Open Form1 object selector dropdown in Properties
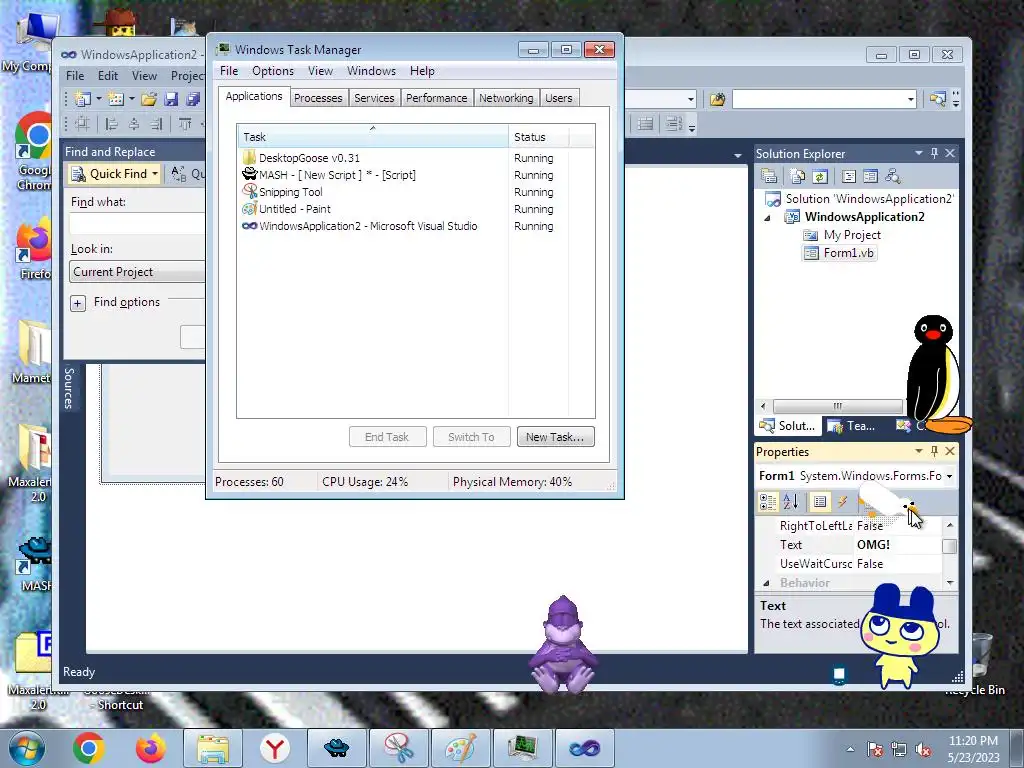The image size is (1024, 768). (x=949, y=476)
